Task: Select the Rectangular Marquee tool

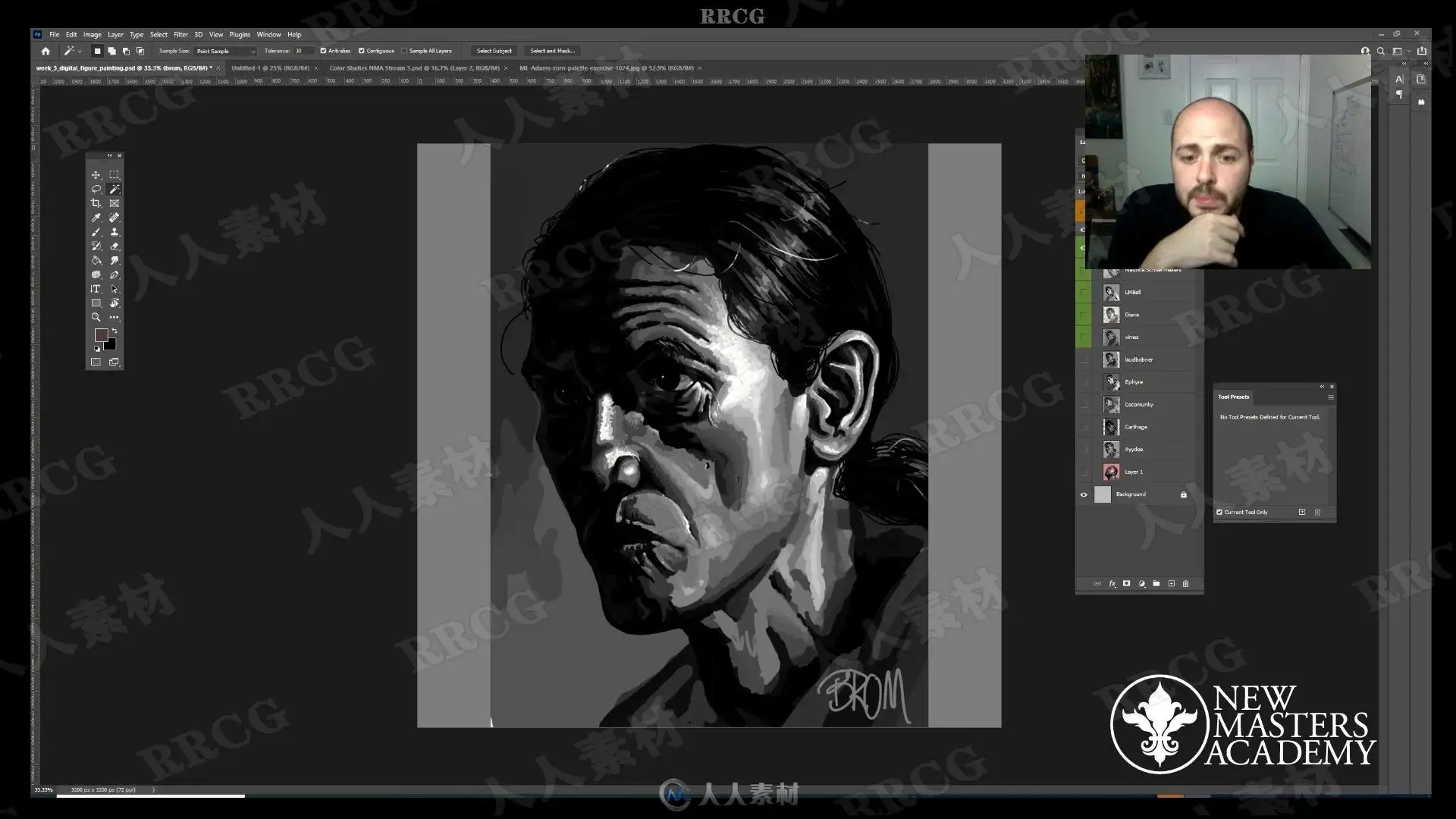Action: point(115,175)
